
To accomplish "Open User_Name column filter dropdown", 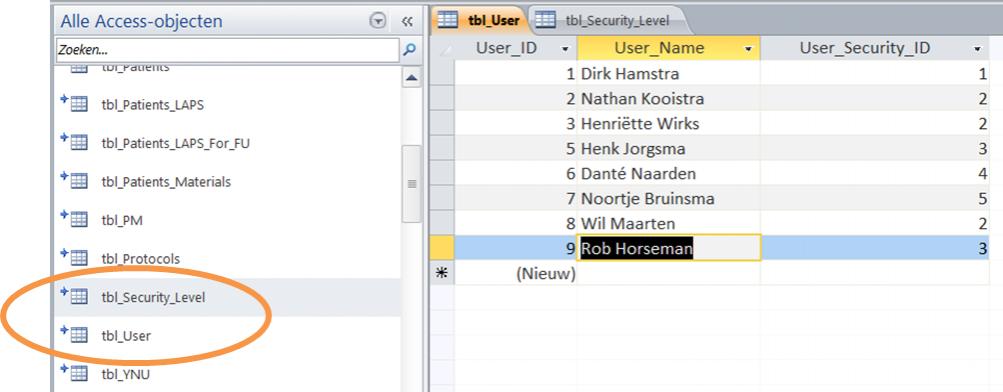I will point(749,49).
